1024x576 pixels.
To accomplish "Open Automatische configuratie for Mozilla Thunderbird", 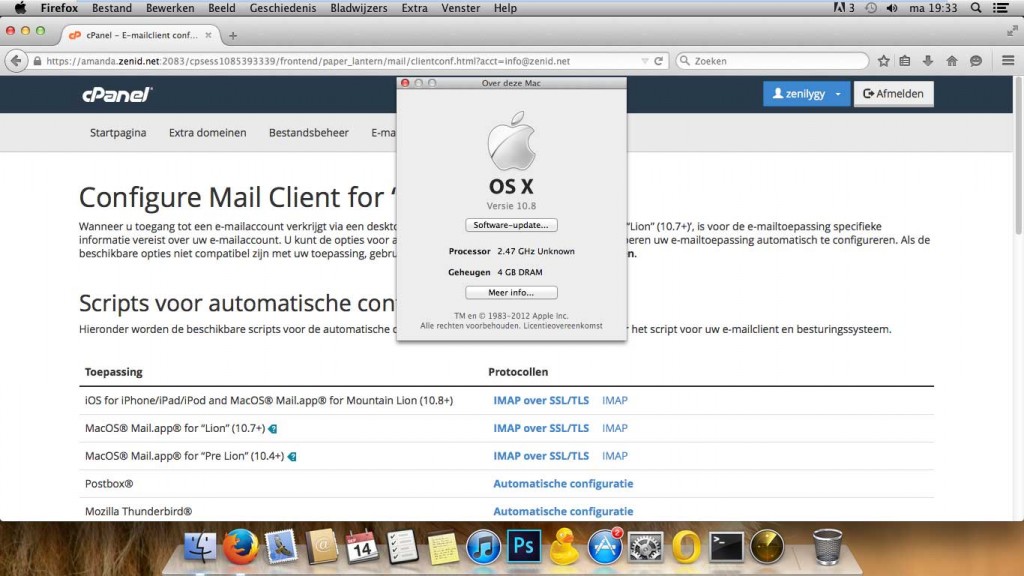I will tap(563, 511).
